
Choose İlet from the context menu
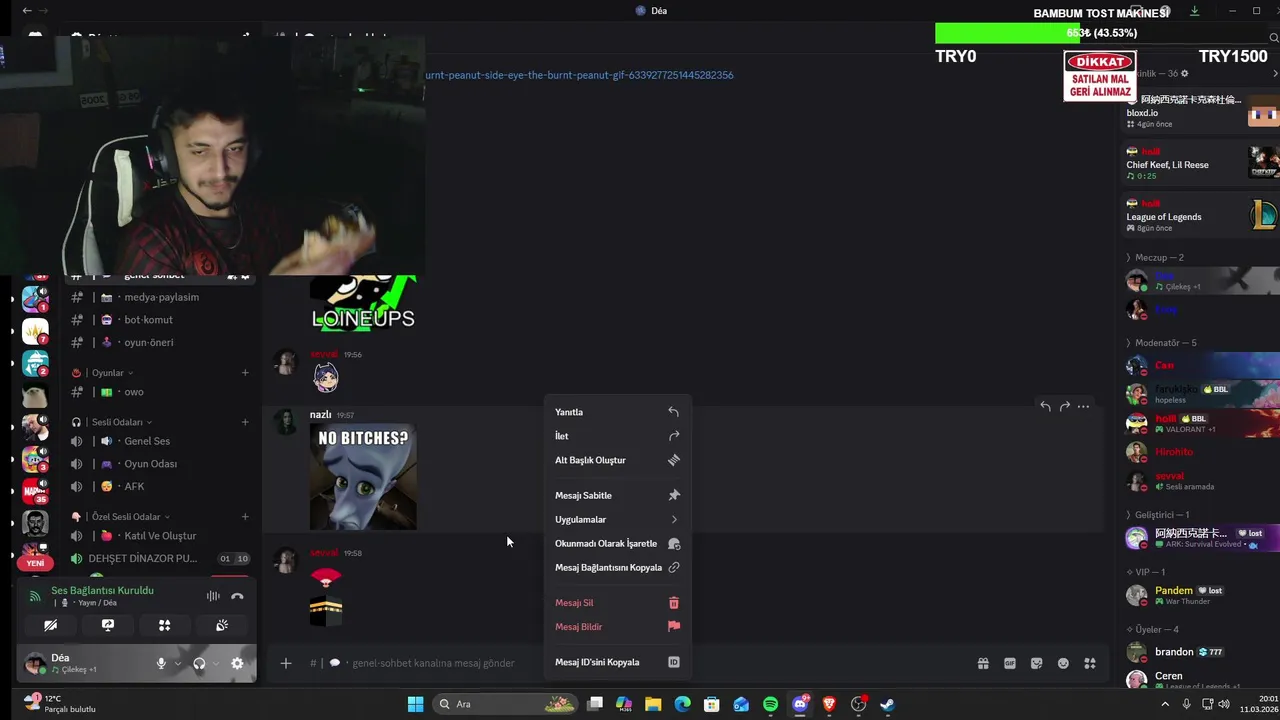(x=617, y=436)
